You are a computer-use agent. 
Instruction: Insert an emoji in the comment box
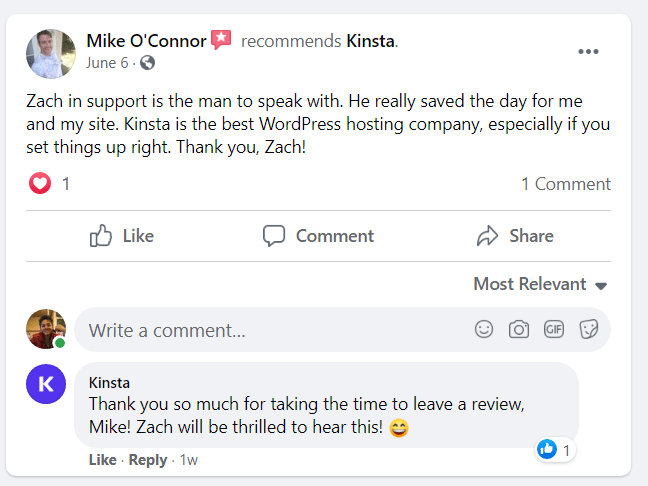pyautogui.click(x=484, y=329)
